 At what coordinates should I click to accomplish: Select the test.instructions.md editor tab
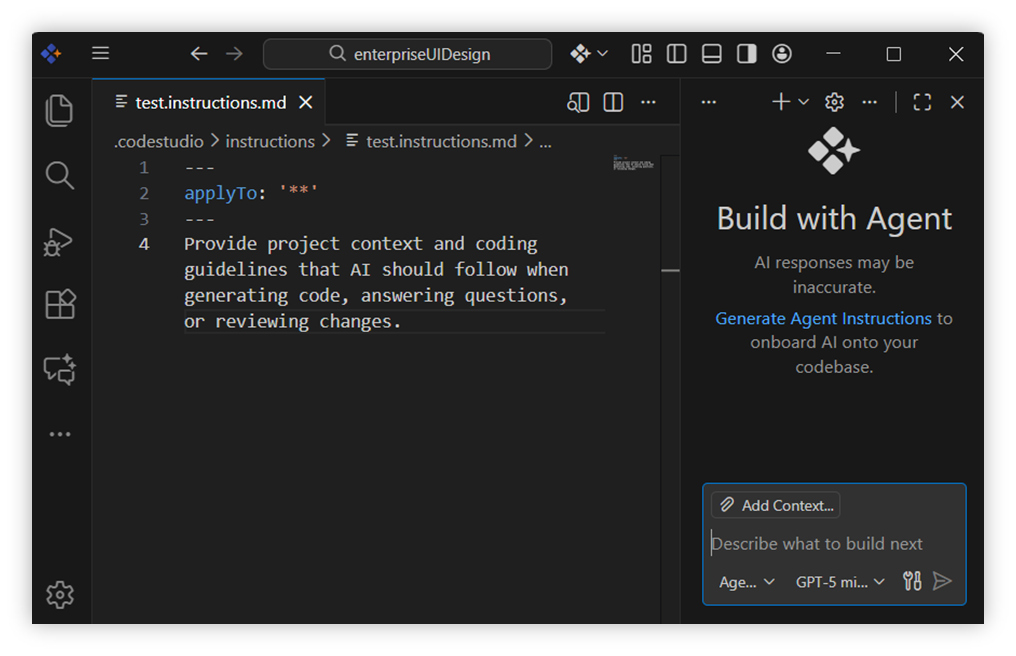[210, 102]
